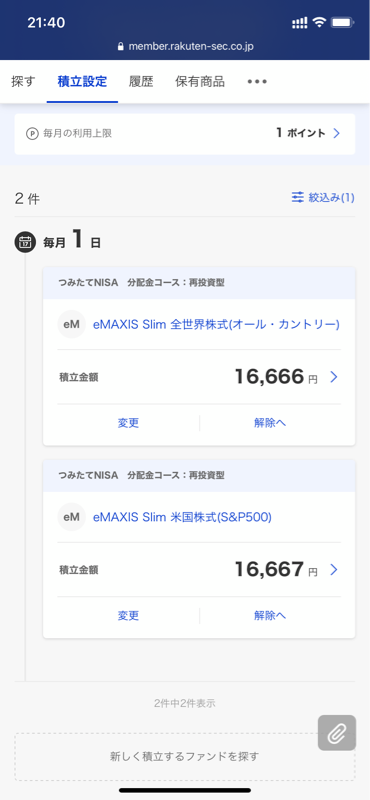Screen dimensions: 370x800
Task: Tap the eM logo of 全世界株式 fund
Action: click(71, 324)
